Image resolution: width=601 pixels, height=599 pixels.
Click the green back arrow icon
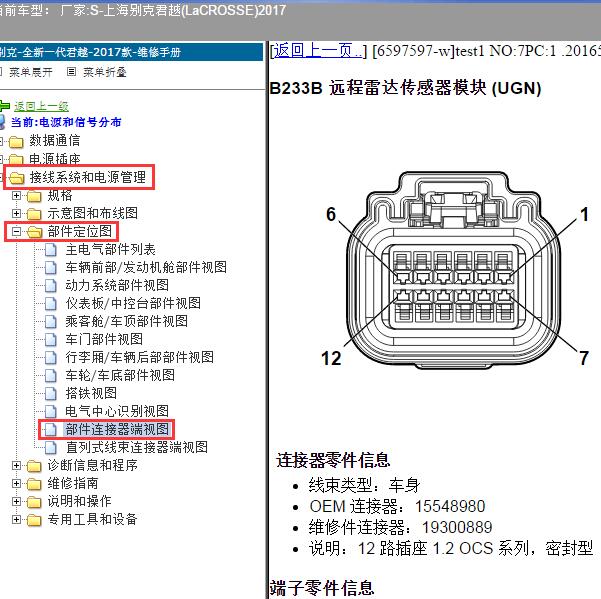4,105
